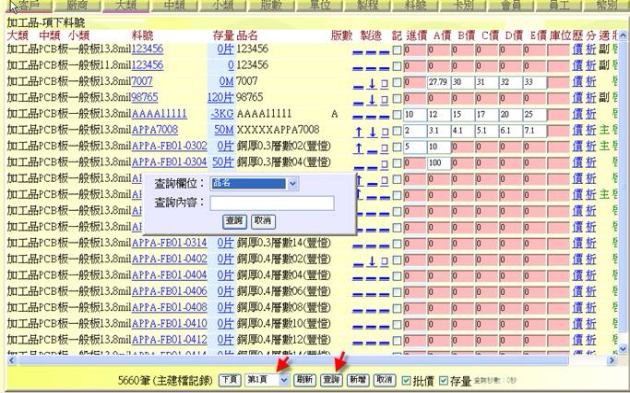Click the down arrow in the 7007 row
This screenshot has height=393, width=630.
[x=372, y=83]
